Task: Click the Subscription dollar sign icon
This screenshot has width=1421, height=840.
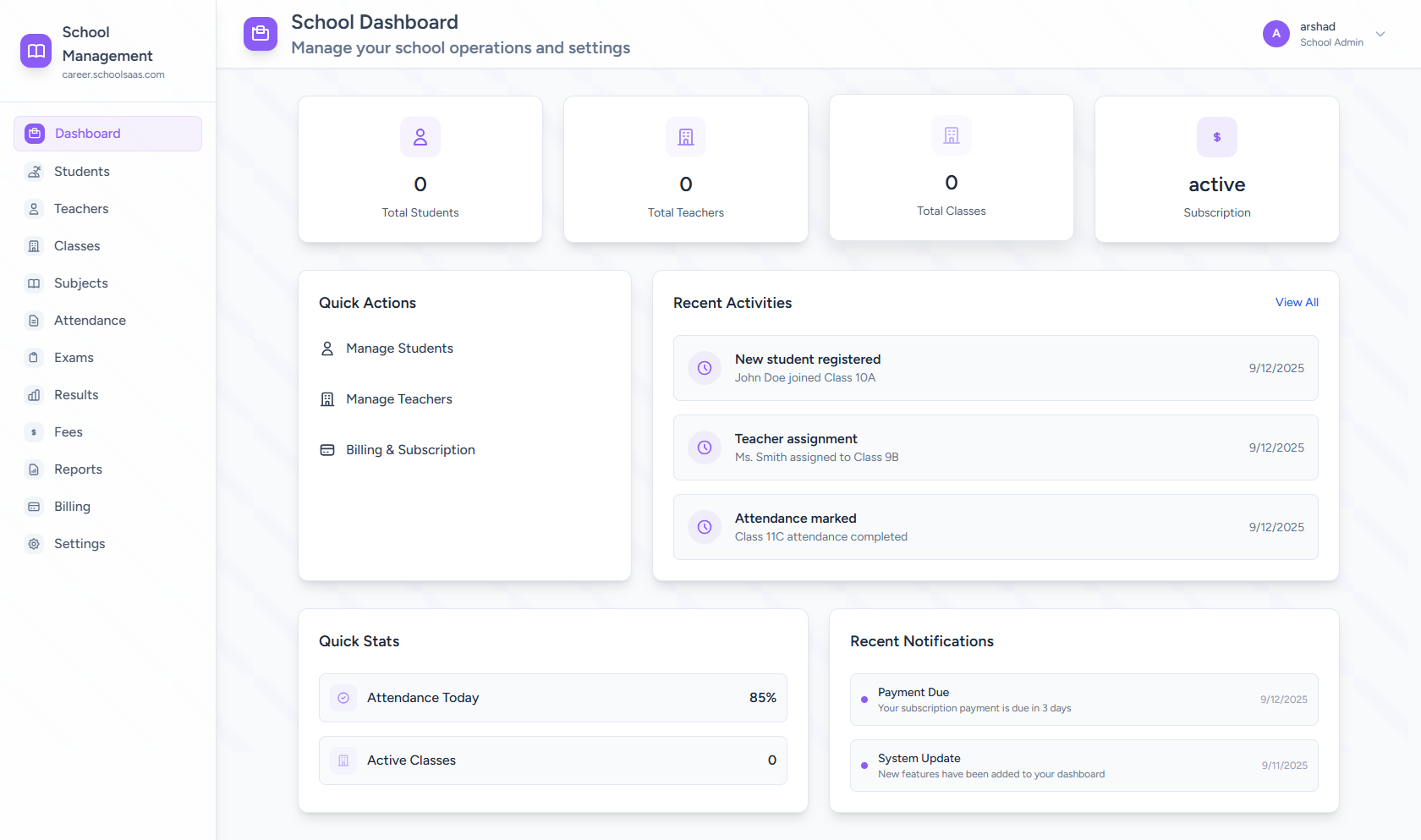Action: pyautogui.click(x=1216, y=137)
